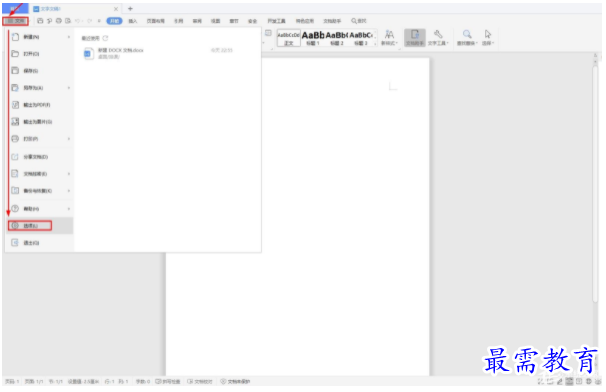Click word count 字数: 0 in status bar
Image resolution: width=606 pixels, height=392 pixels.
143,382
